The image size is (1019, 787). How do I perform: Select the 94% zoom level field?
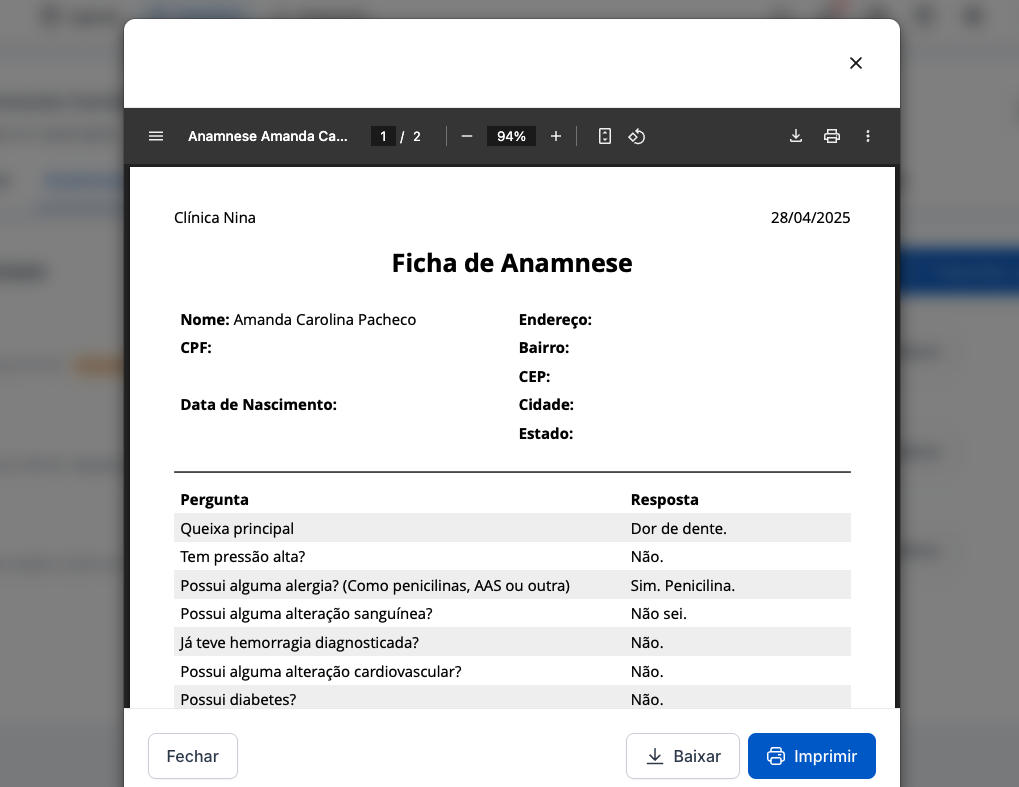pos(511,136)
